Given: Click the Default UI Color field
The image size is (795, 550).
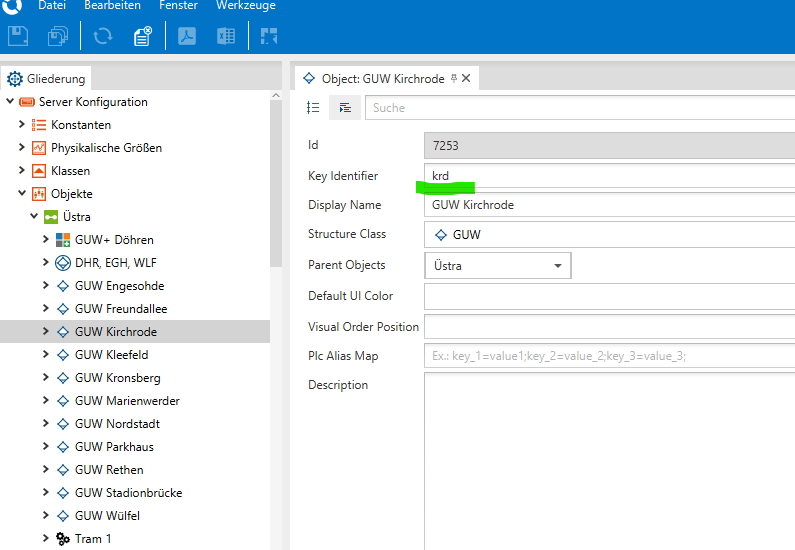Looking at the screenshot, I should click(609, 296).
